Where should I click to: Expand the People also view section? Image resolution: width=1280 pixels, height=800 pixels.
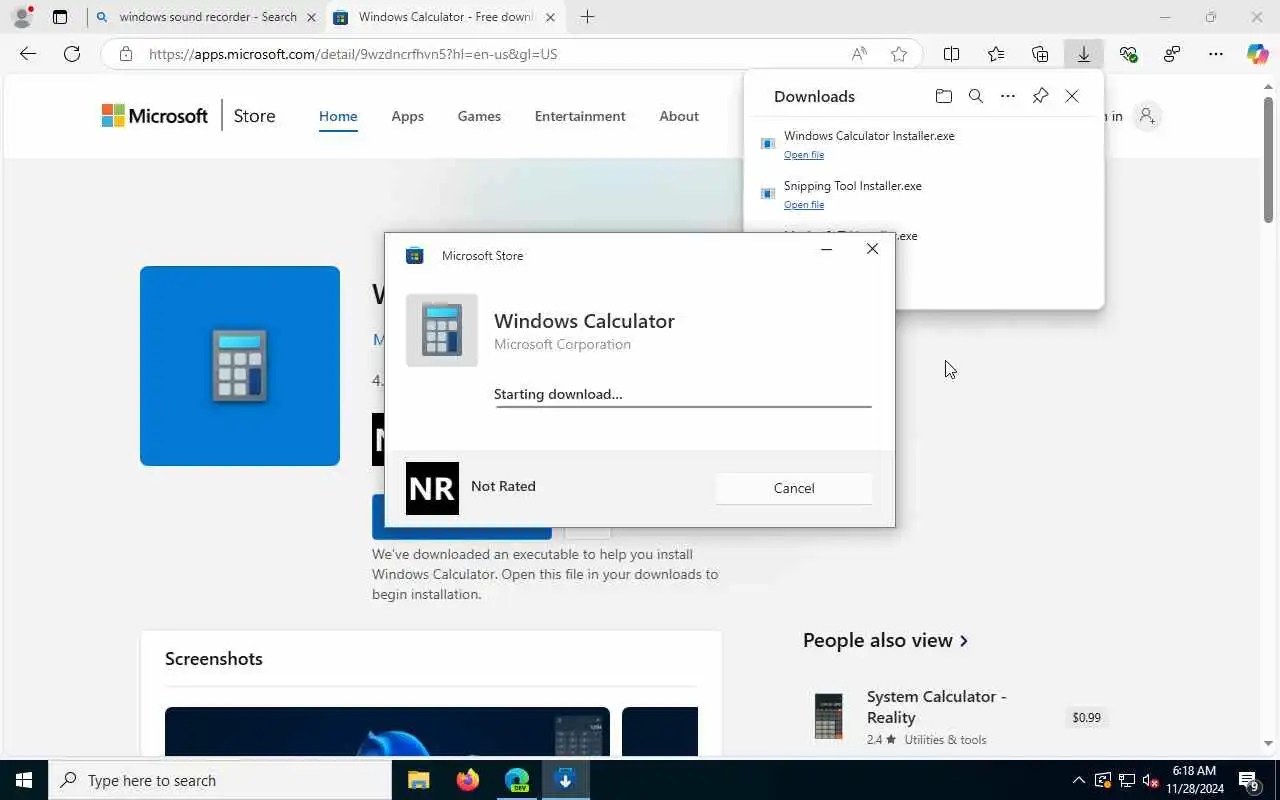tap(885, 640)
